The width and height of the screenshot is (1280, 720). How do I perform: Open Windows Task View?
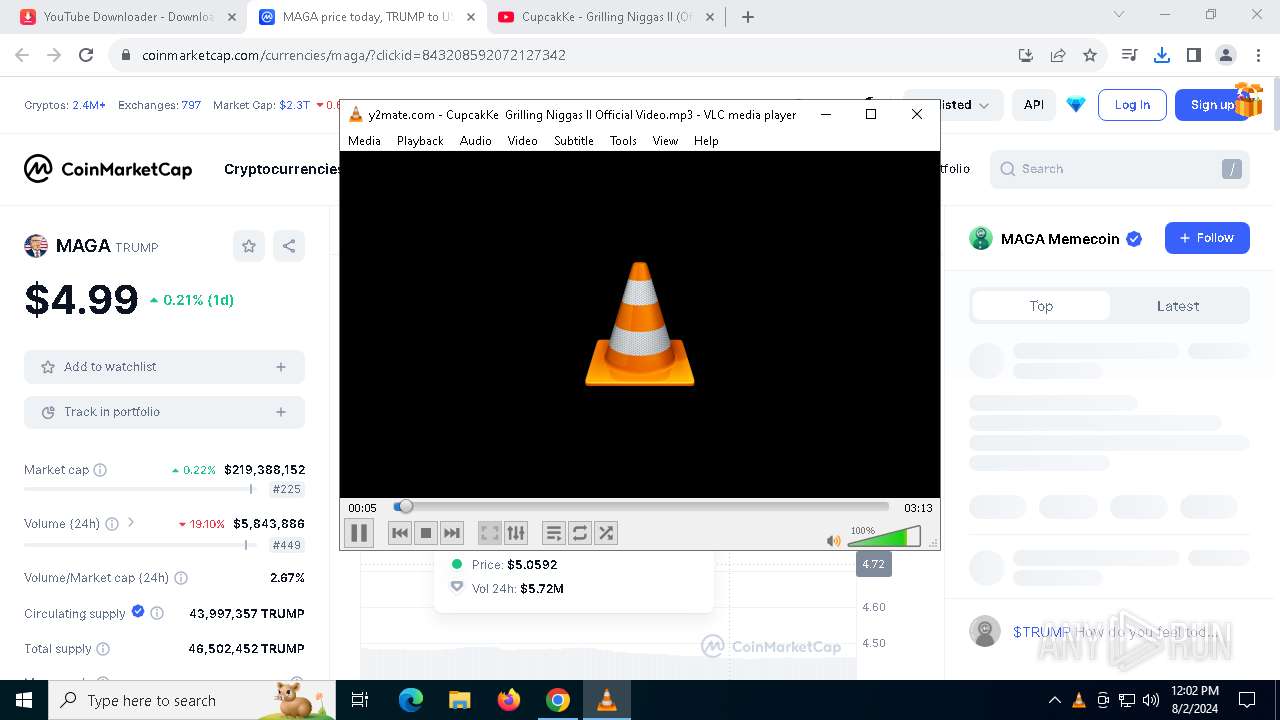[360, 700]
